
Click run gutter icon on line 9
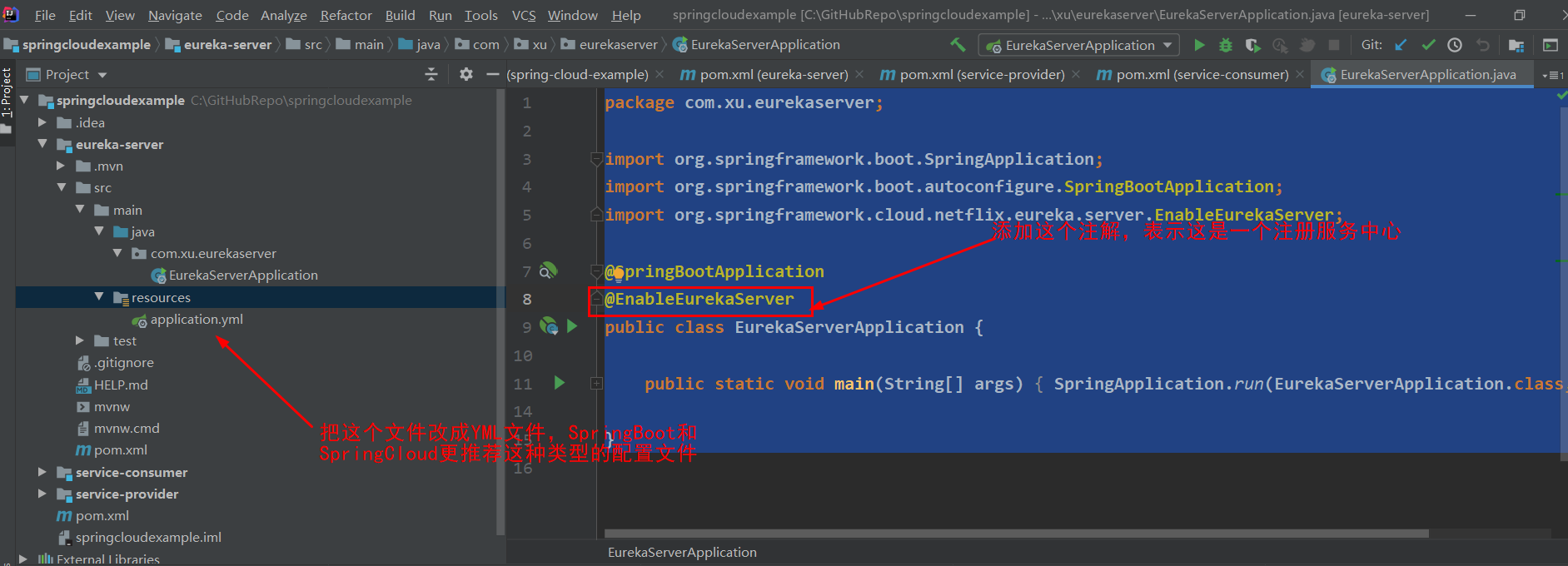click(x=572, y=326)
